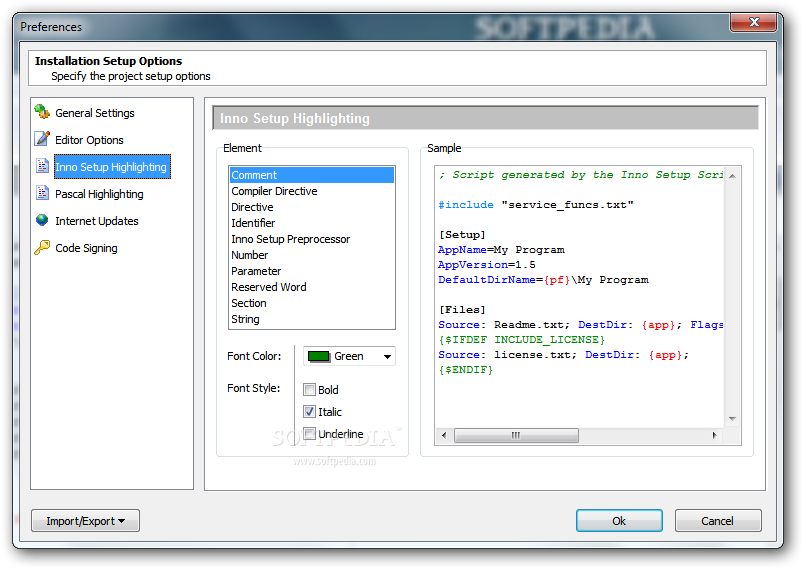The image size is (804, 569).
Task: Choose Number in Element list
Action: point(312,255)
